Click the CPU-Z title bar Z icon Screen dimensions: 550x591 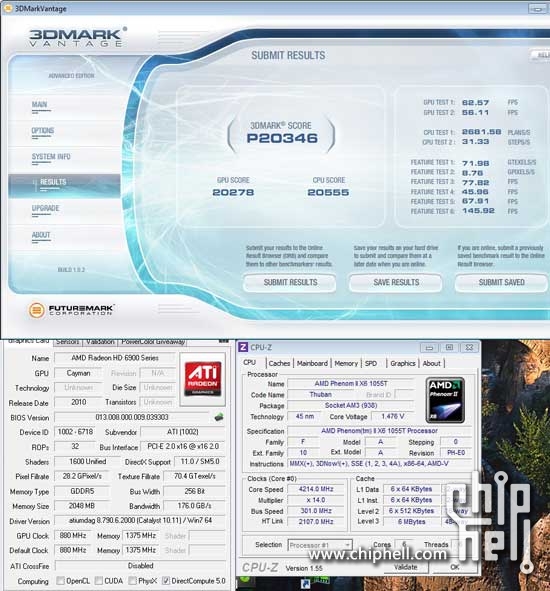pyautogui.click(x=243, y=347)
